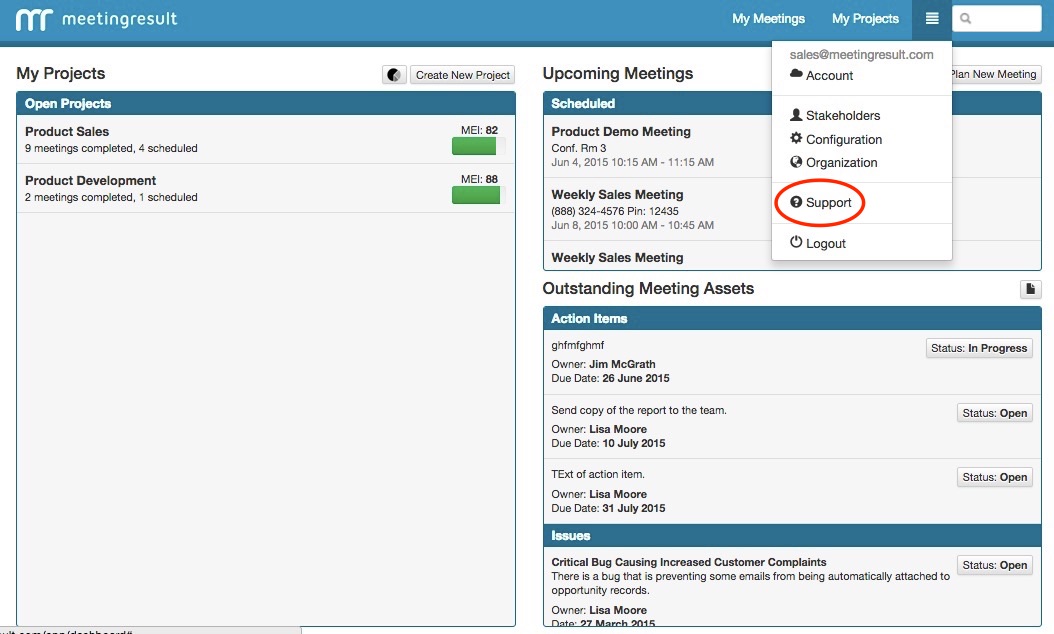Open Status: In Progress dropdown
Image resolution: width=1054 pixels, height=634 pixels.
(978, 348)
